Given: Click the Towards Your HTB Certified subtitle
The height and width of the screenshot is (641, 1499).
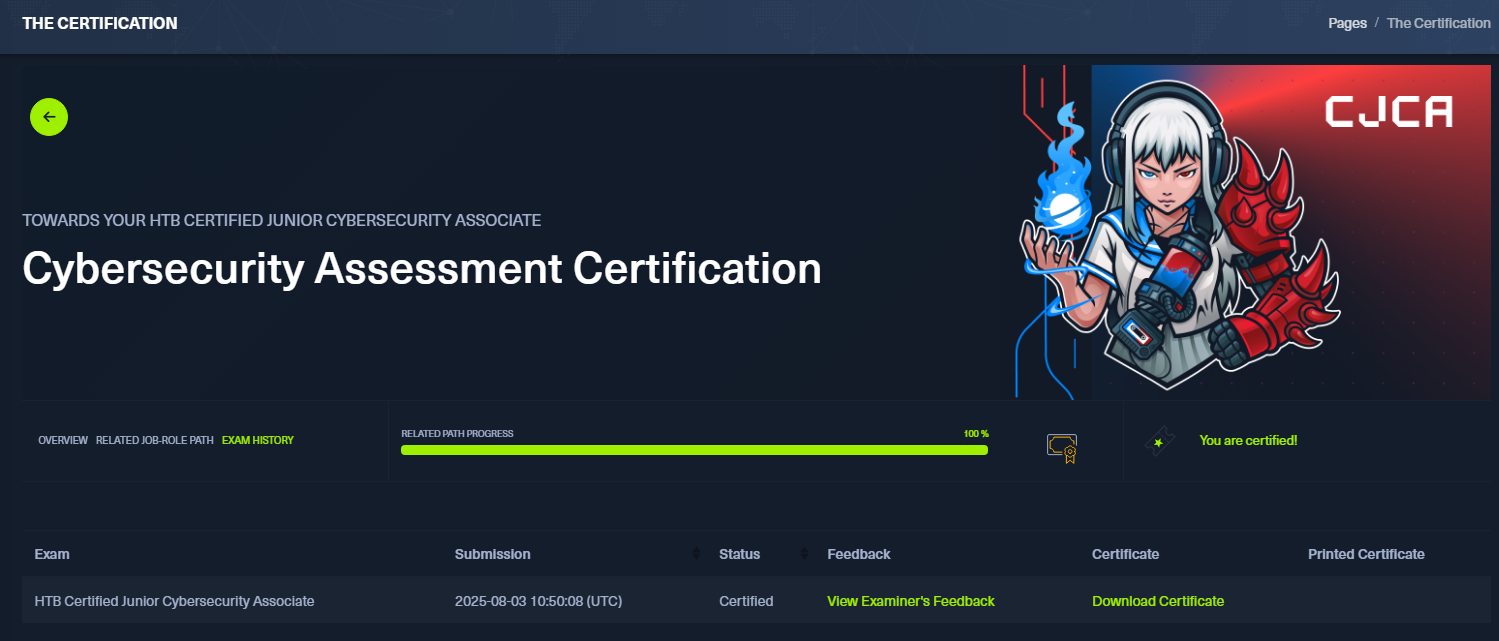Looking at the screenshot, I should pyautogui.click(x=282, y=220).
